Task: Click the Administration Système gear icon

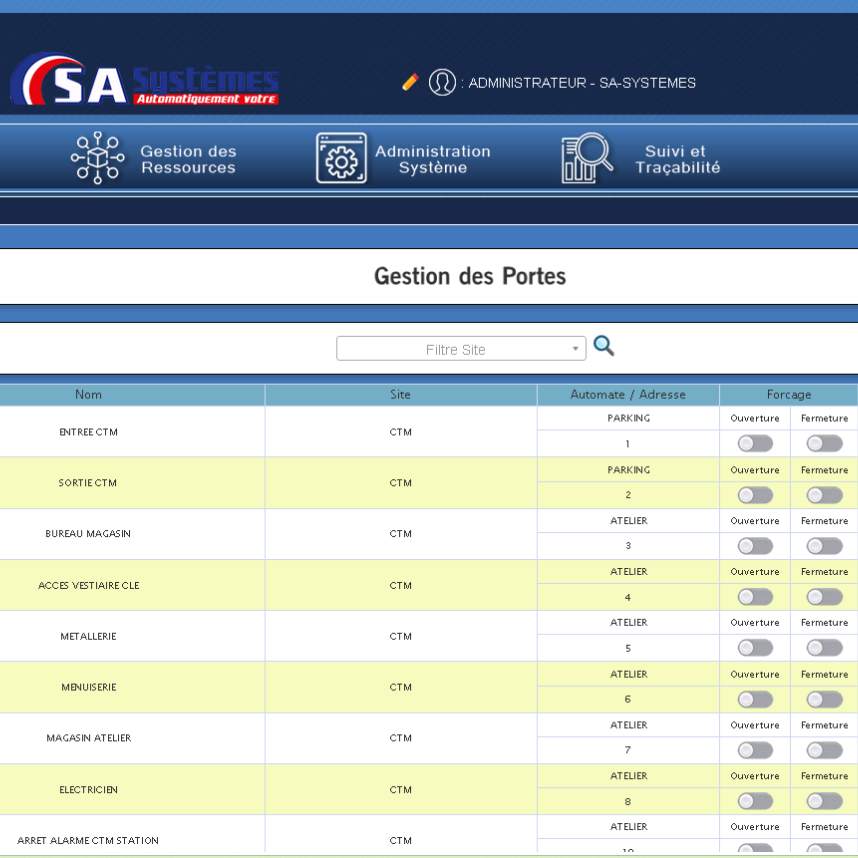Action: pos(341,158)
